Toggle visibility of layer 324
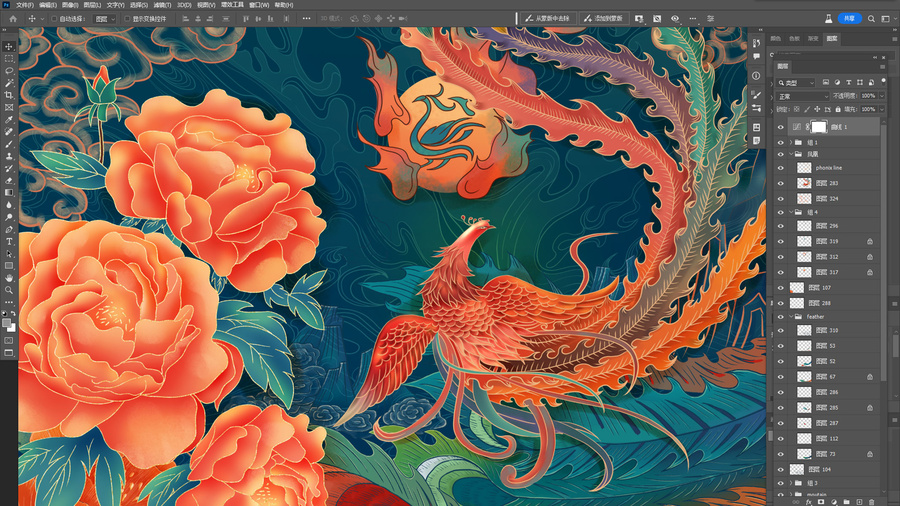The image size is (900, 506). point(781,199)
